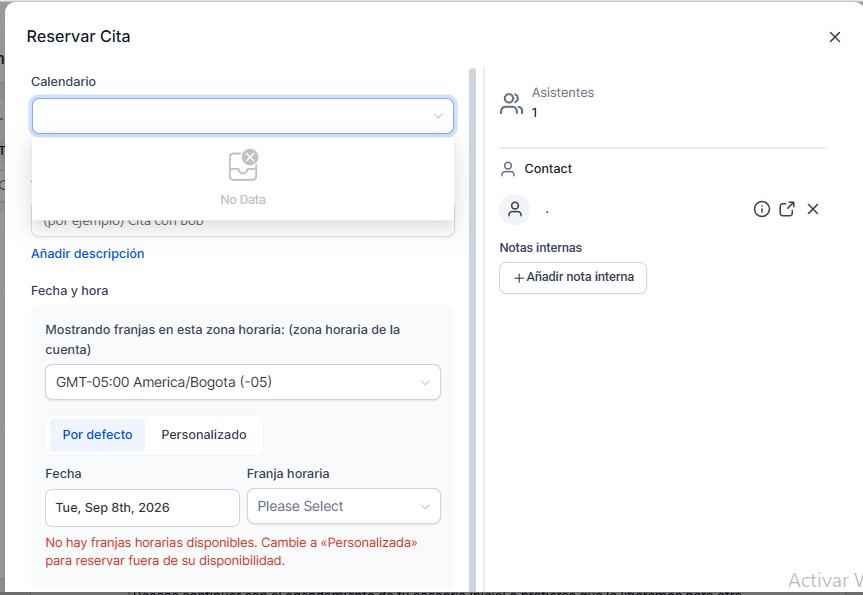Click the Añadir descripción link
Viewport: 863px width, 595px height.
click(88, 254)
